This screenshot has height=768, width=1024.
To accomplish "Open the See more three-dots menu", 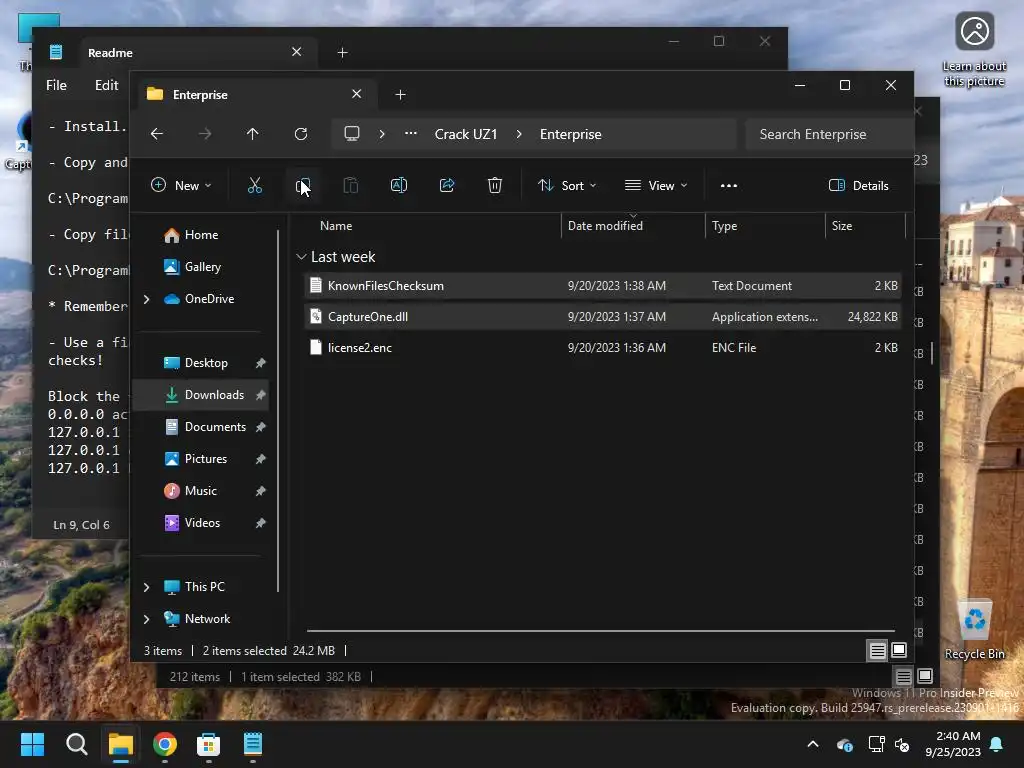I will pyautogui.click(x=729, y=185).
